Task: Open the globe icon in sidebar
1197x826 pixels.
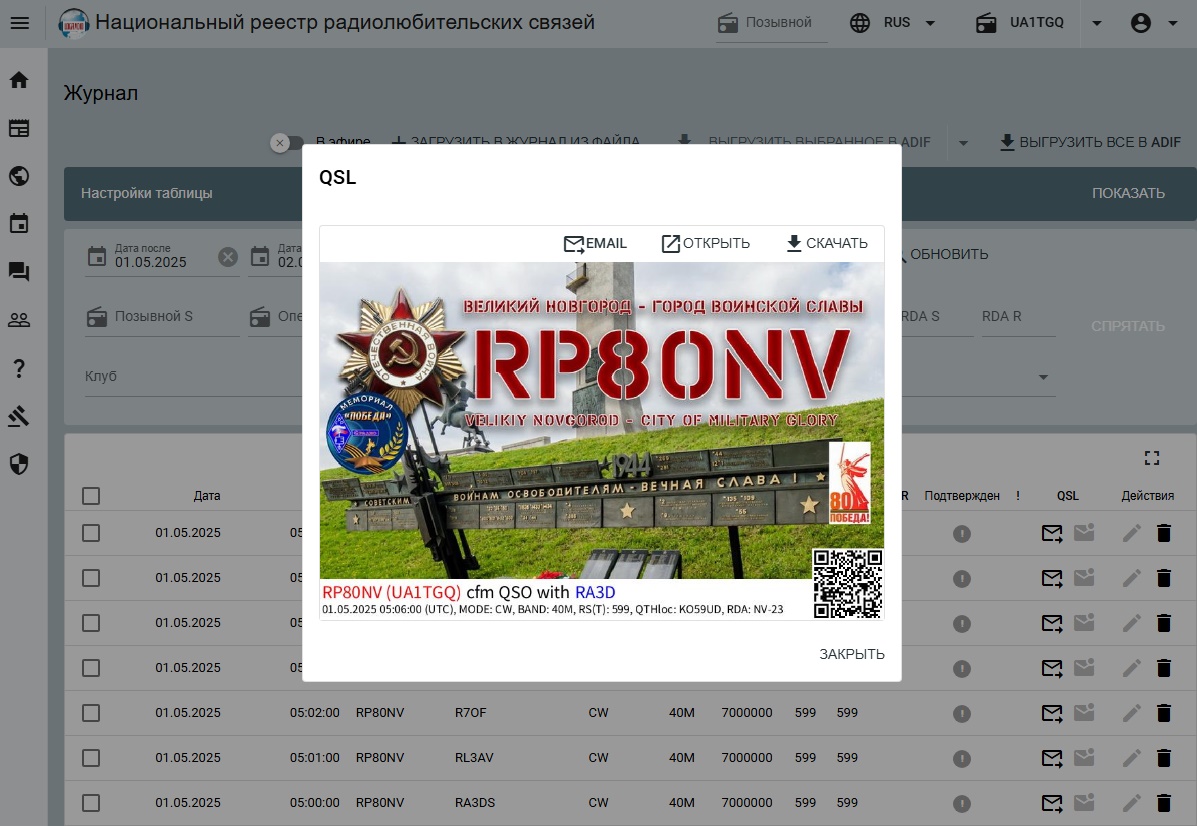Action: pyautogui.click(x=19, y=176)
